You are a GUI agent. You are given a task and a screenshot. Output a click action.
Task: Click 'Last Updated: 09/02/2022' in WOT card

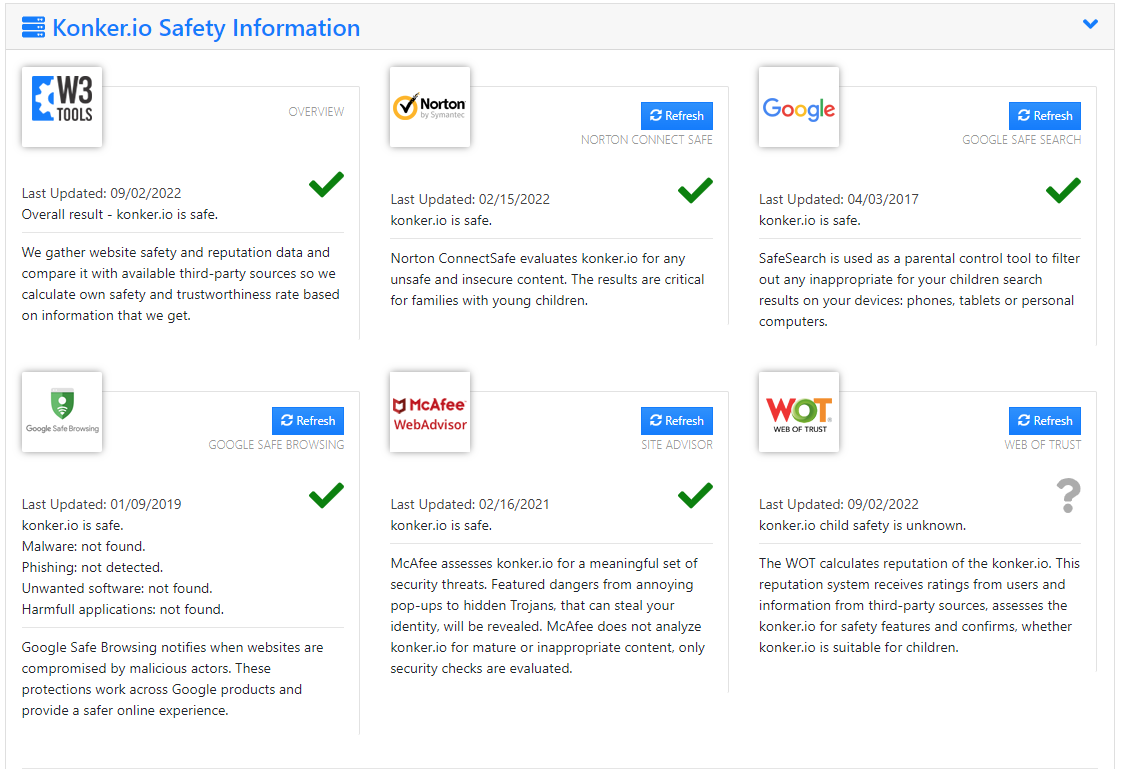[839, 505]
